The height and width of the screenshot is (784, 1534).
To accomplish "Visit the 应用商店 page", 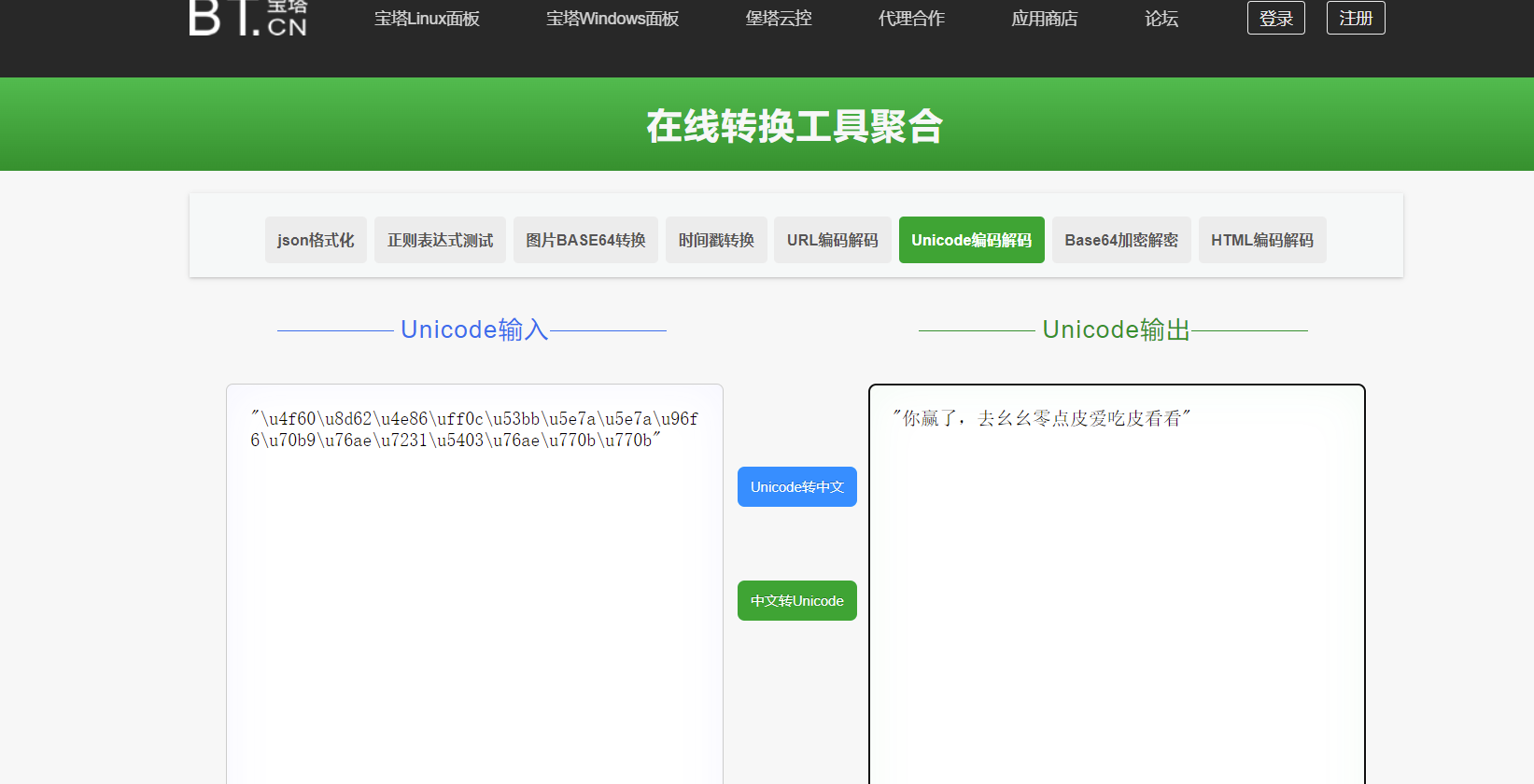I will coord(1045,19).
